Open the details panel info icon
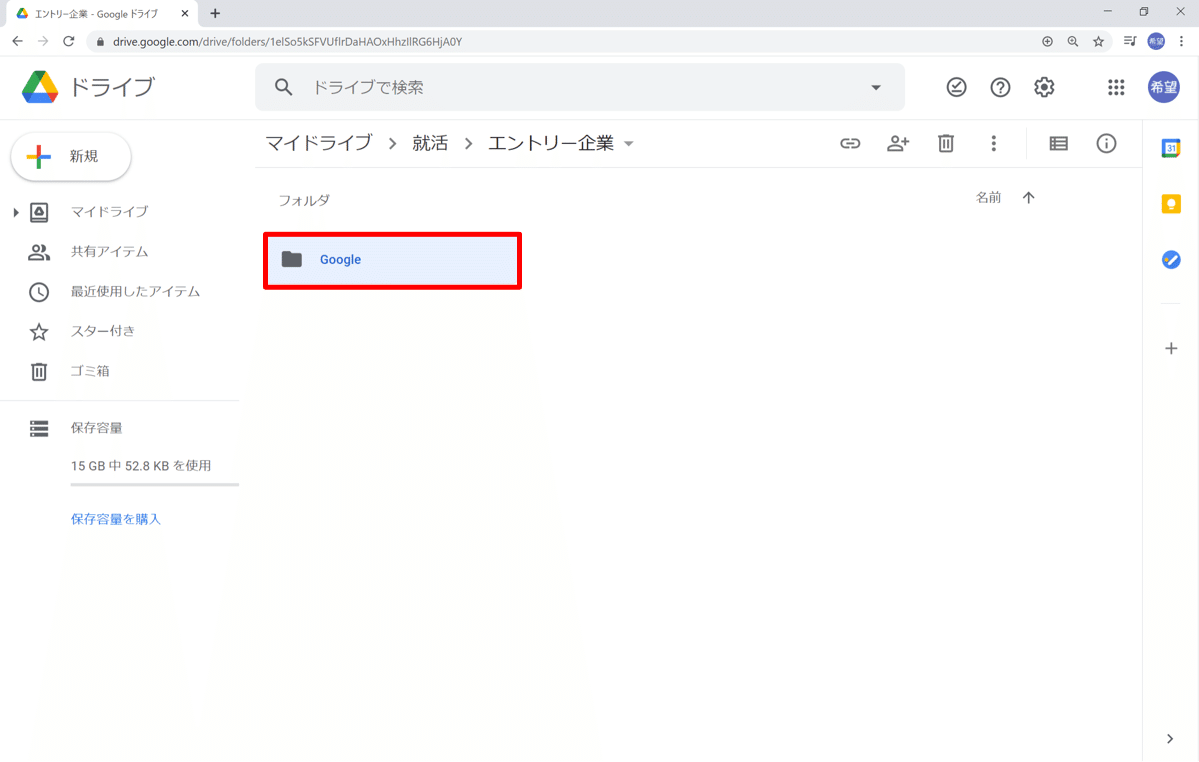Screen dimensions: 1199x762 pyautogui.click(x=1106, y=143)
